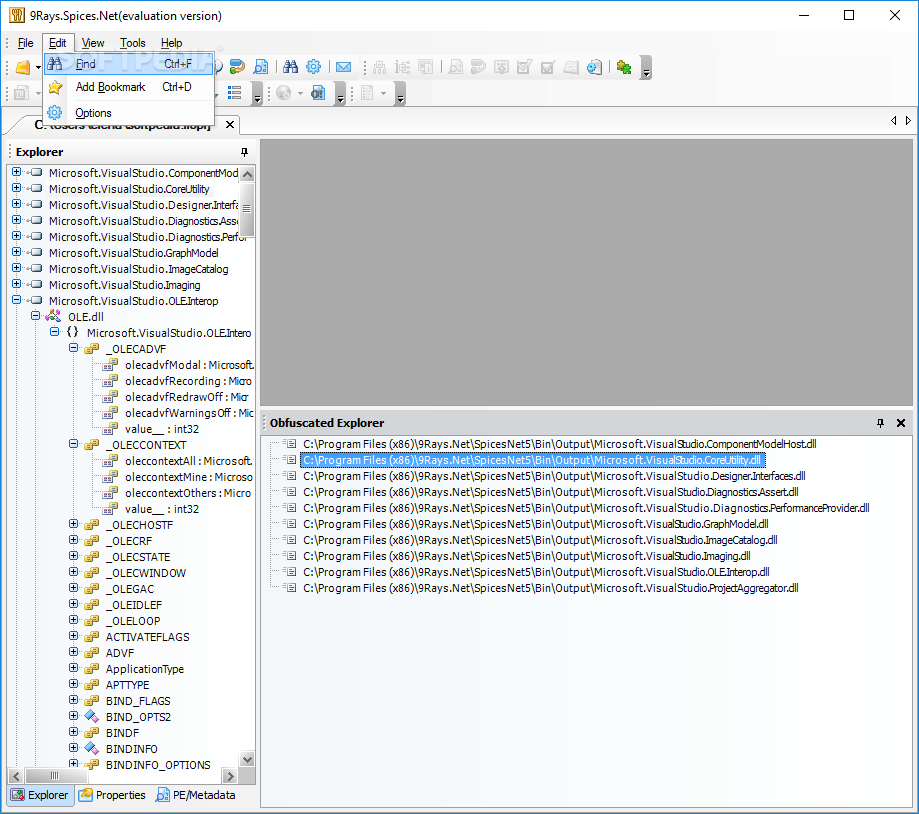This screenshot has width=919, height=814.
Task: Click the first toolbar row overflow chevron
Action: 646,67
